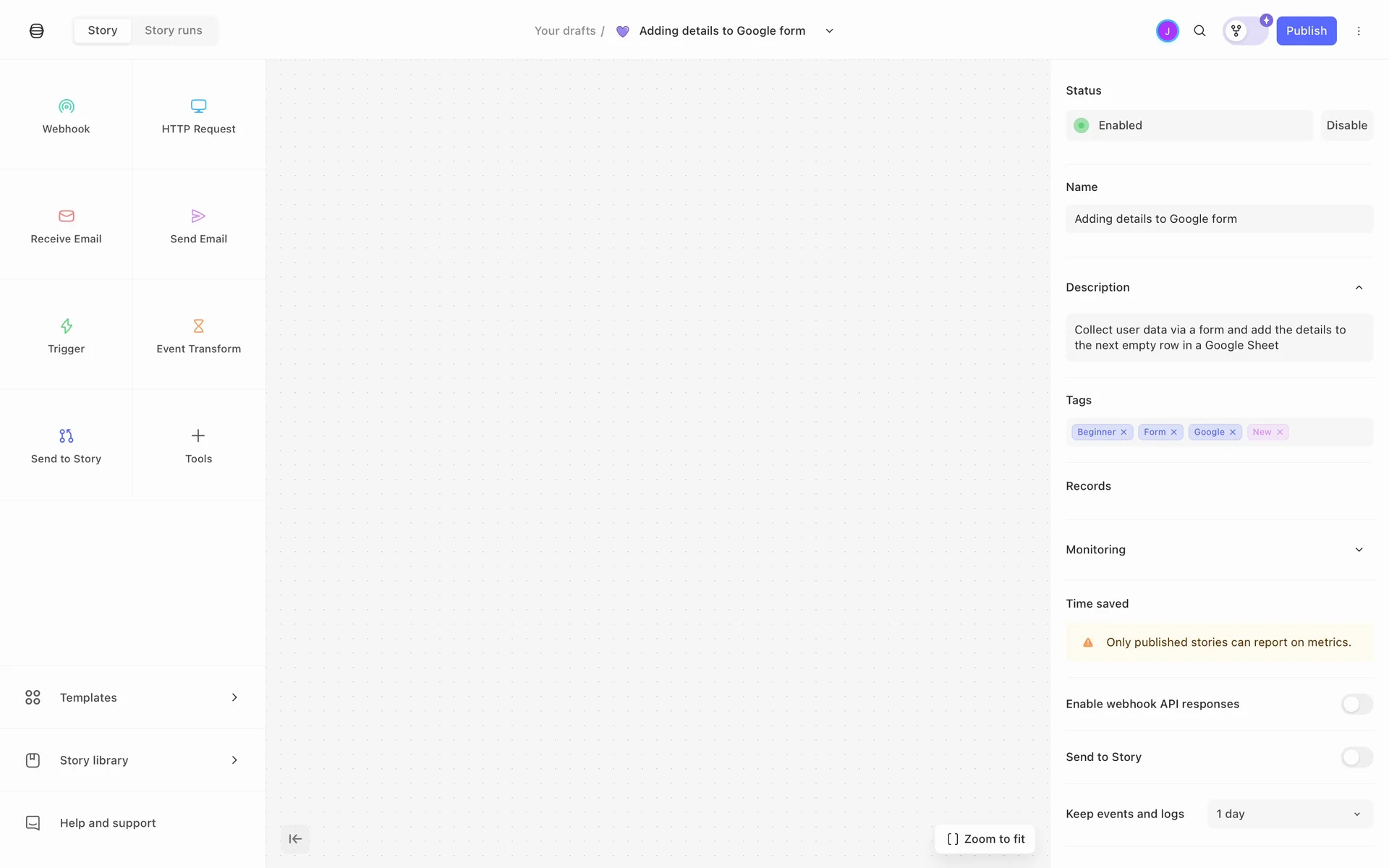Choose the Send Email action icon
1389x868 pixels.
(x=198, y=216)
